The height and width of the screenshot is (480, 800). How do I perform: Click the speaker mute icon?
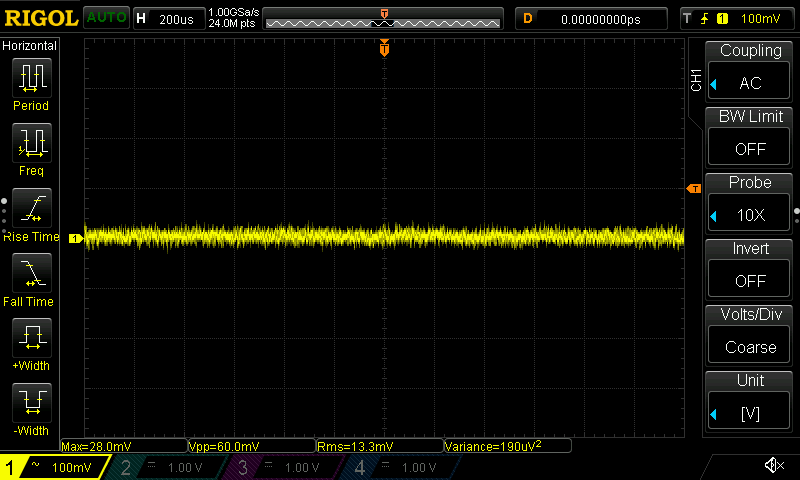point(773,465)
